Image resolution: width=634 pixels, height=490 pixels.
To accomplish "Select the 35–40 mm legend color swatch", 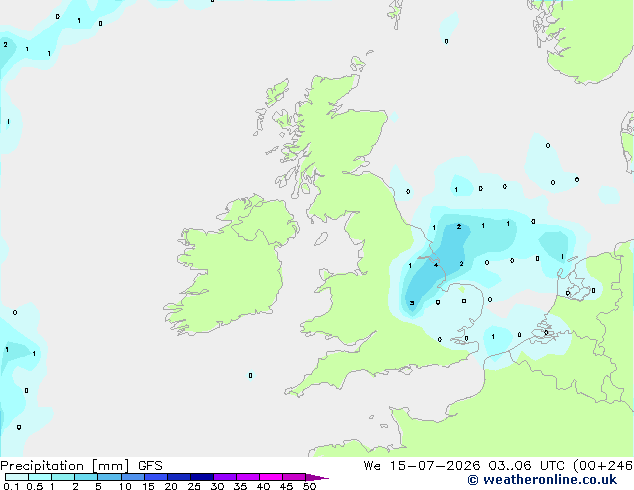I will pos(248,477).
